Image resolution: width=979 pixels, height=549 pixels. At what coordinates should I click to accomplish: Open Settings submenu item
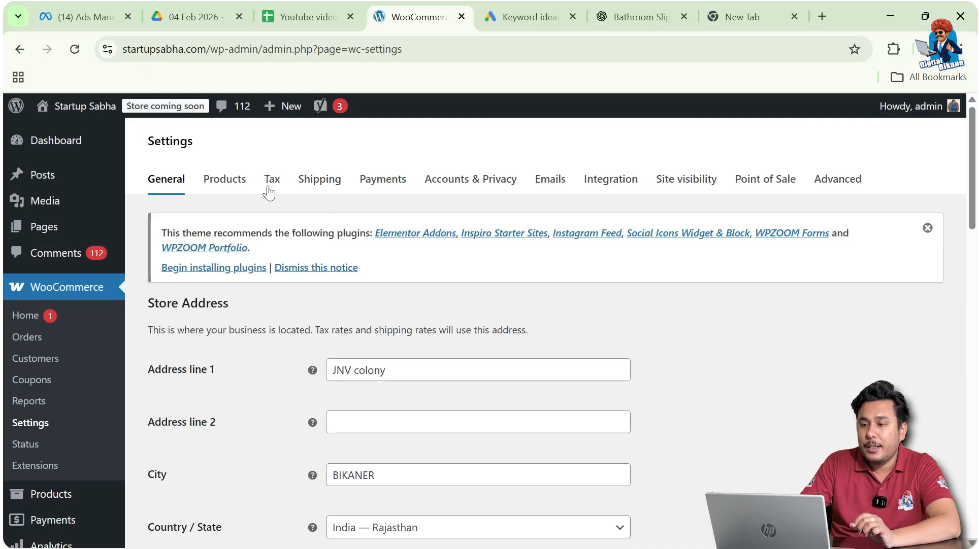tap(30, 423)
